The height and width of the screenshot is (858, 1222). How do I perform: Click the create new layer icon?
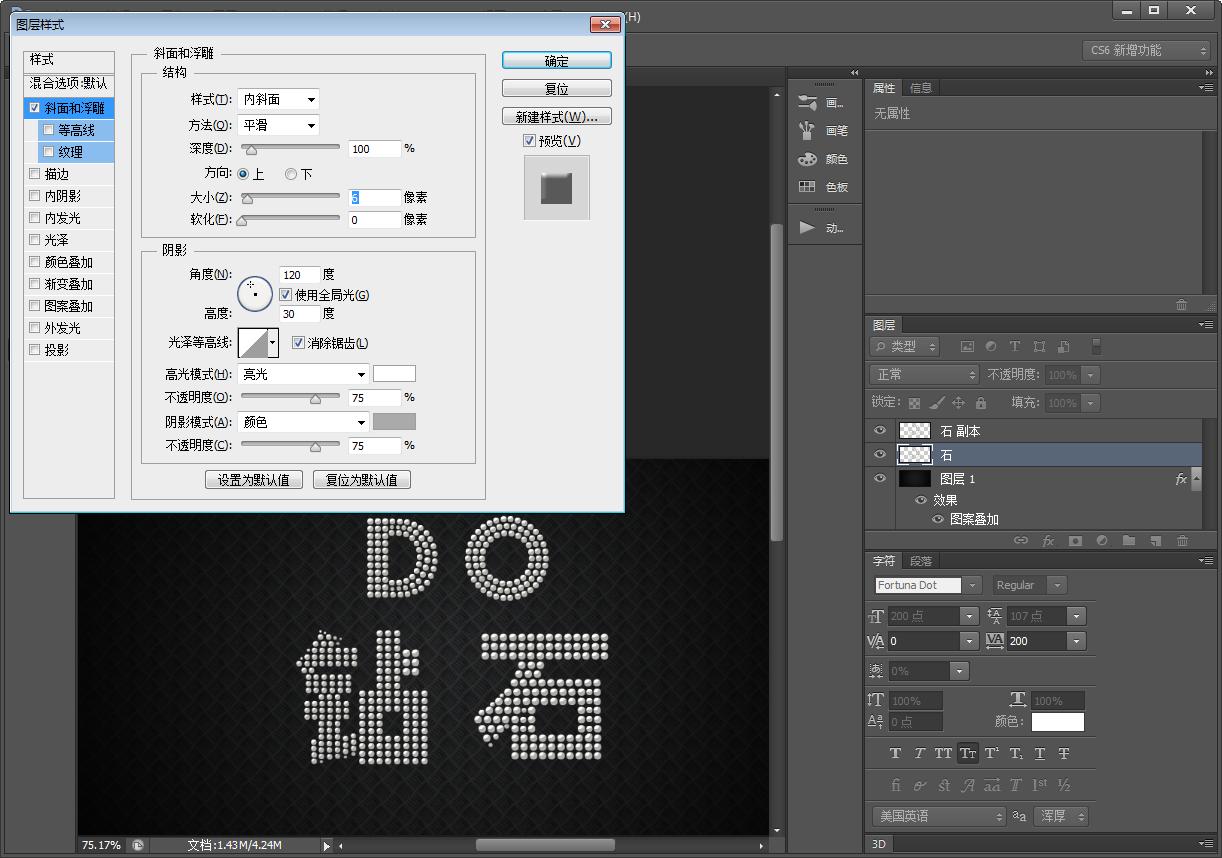[x=1155, y=541]
